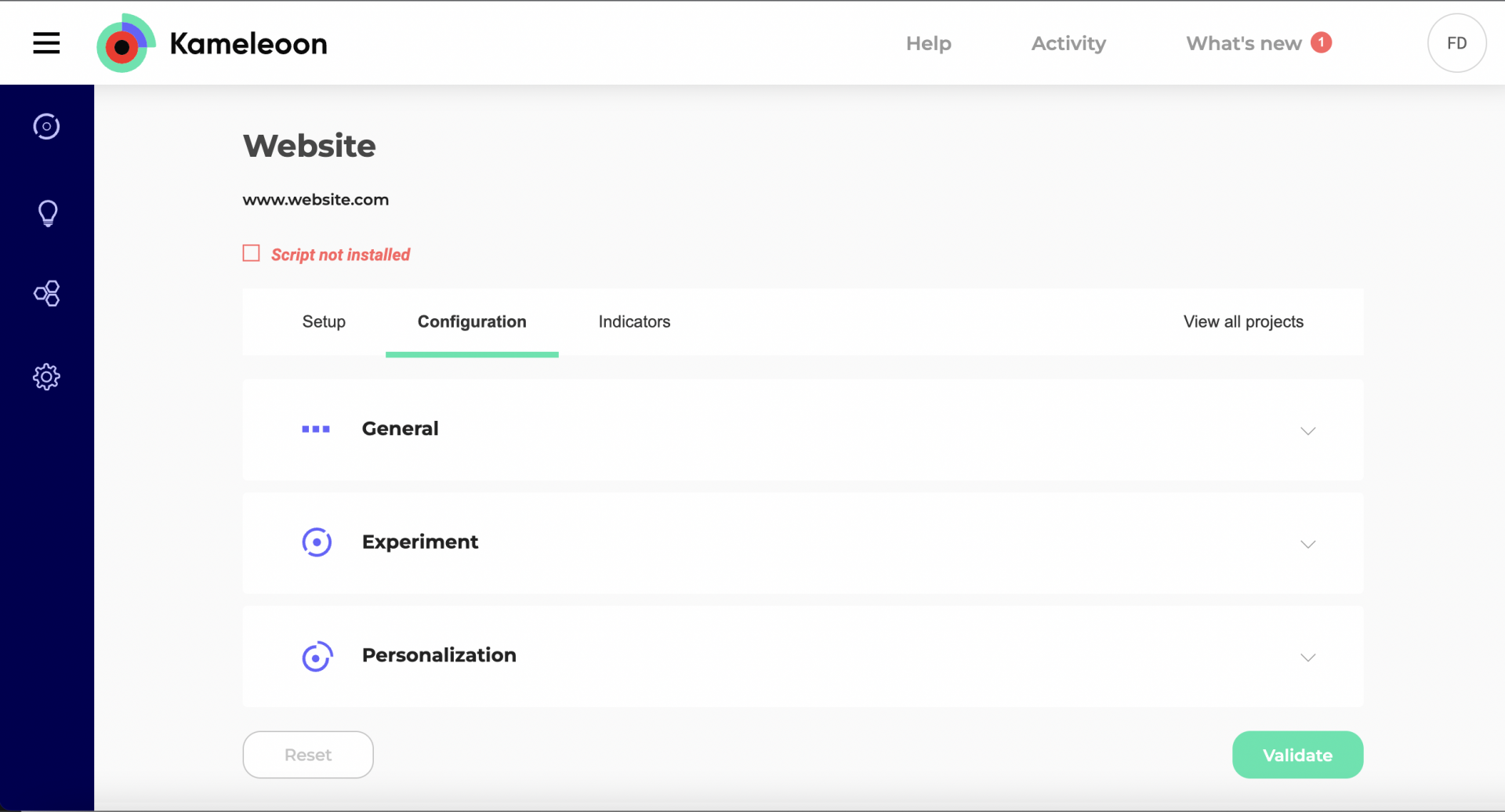Select the Configuration tab
Screen dimensions: 1505x812
click(x=472, y=321)
